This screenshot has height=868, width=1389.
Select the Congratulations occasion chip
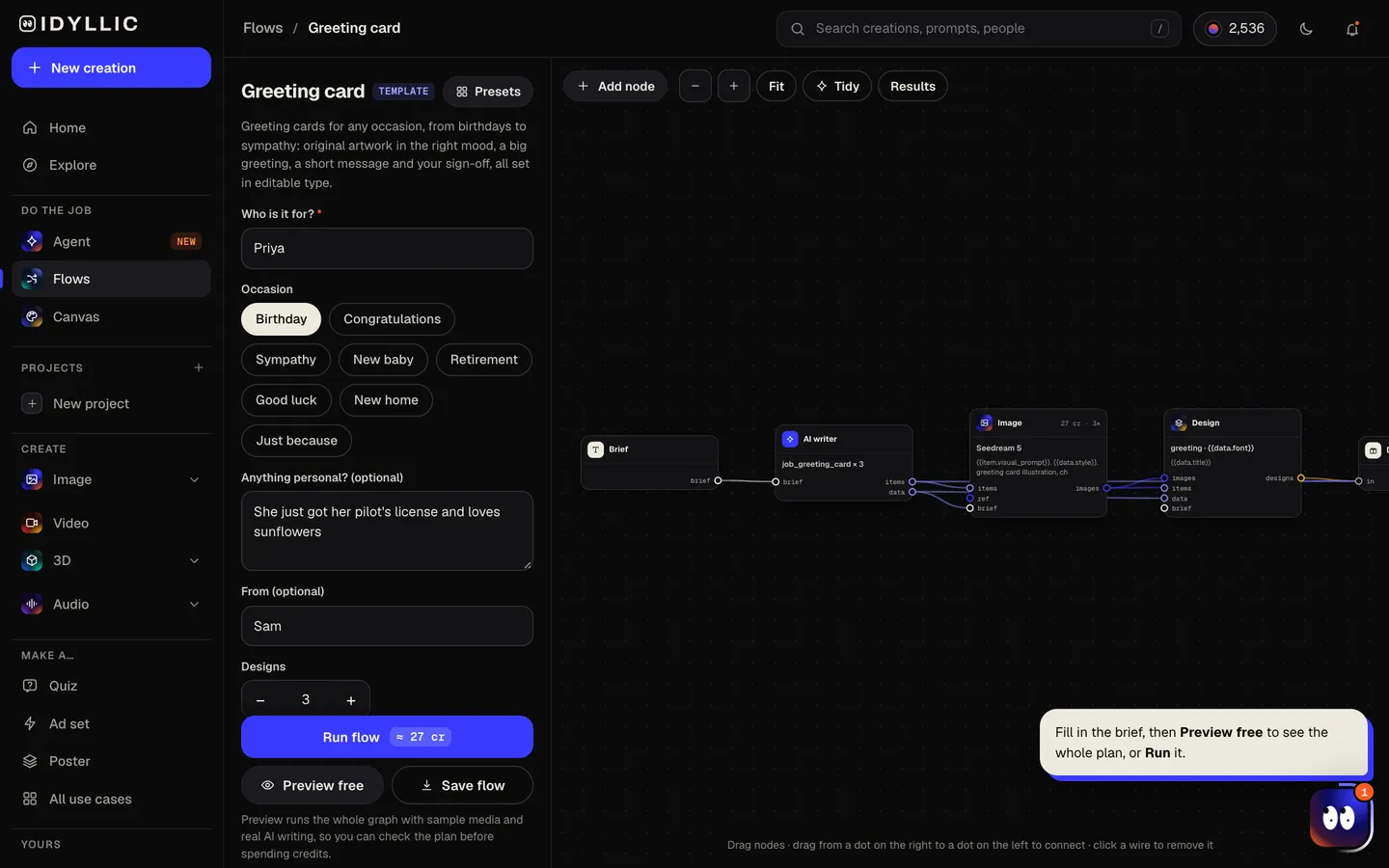(x=392, y=319)
